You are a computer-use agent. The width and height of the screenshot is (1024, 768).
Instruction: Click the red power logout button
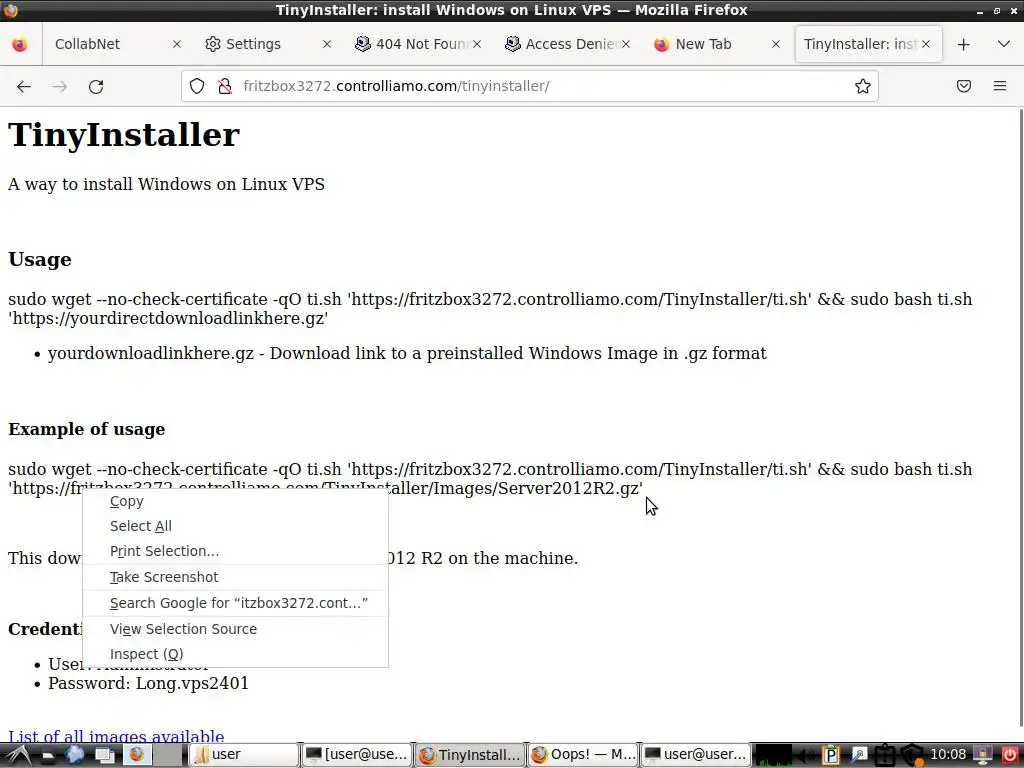[x=1009, y=755]
